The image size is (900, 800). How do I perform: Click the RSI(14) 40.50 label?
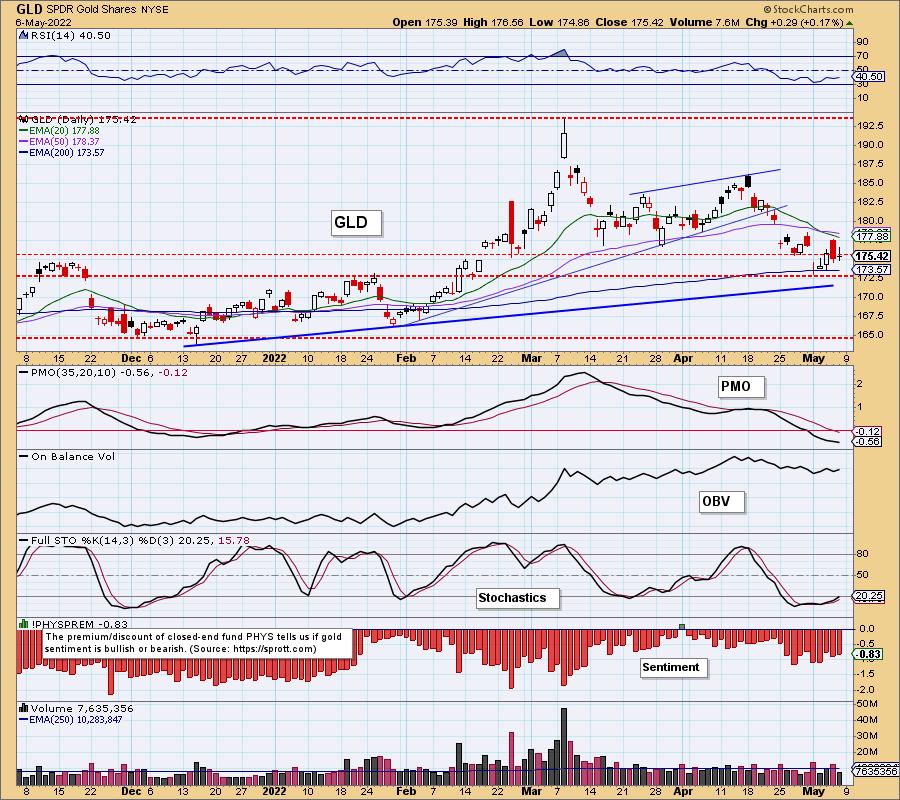pos(71,35)
